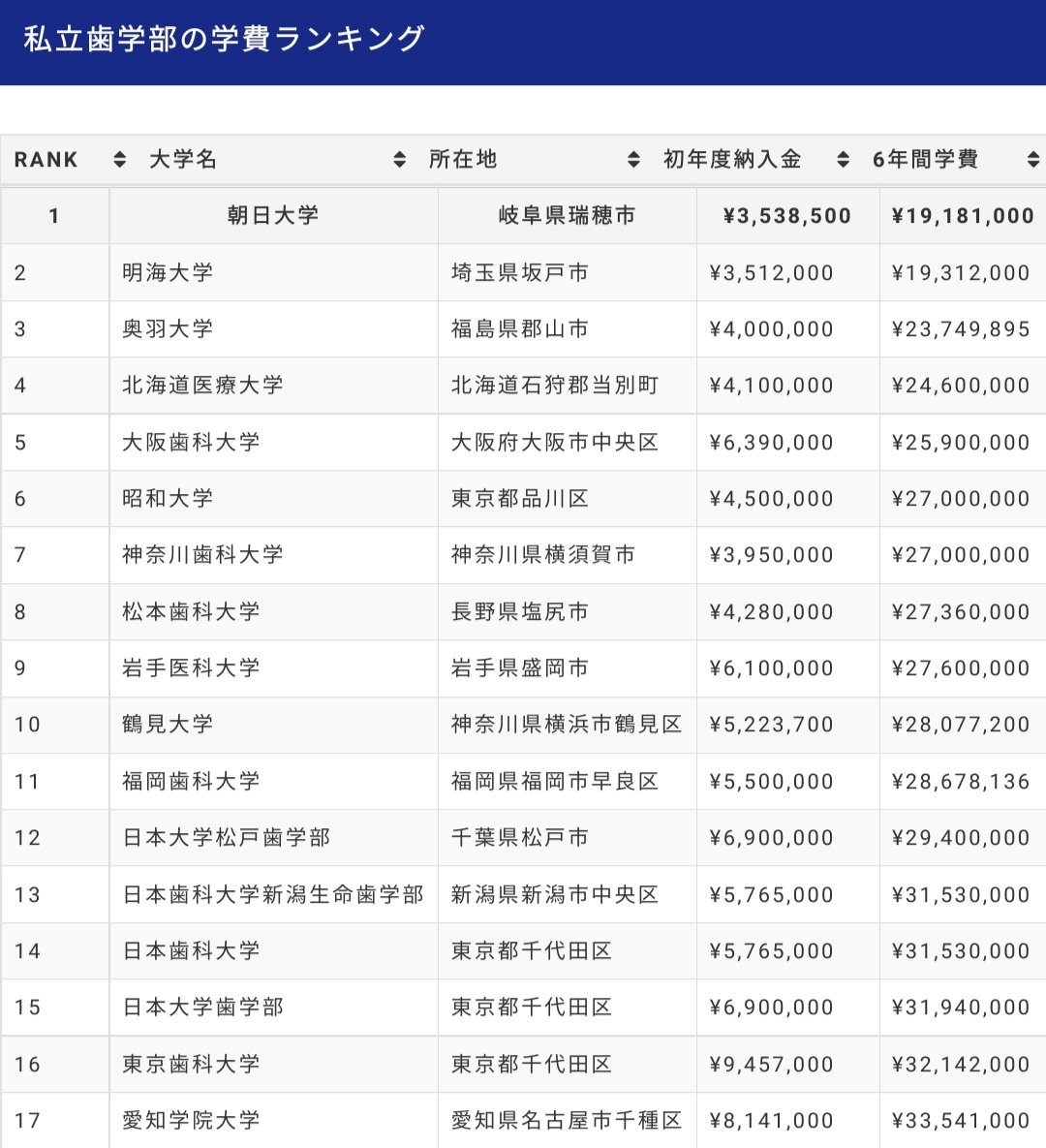Click first-year fee ¥6,390,000
This screenshot has width=1046, height=1148.
point(772,443)
